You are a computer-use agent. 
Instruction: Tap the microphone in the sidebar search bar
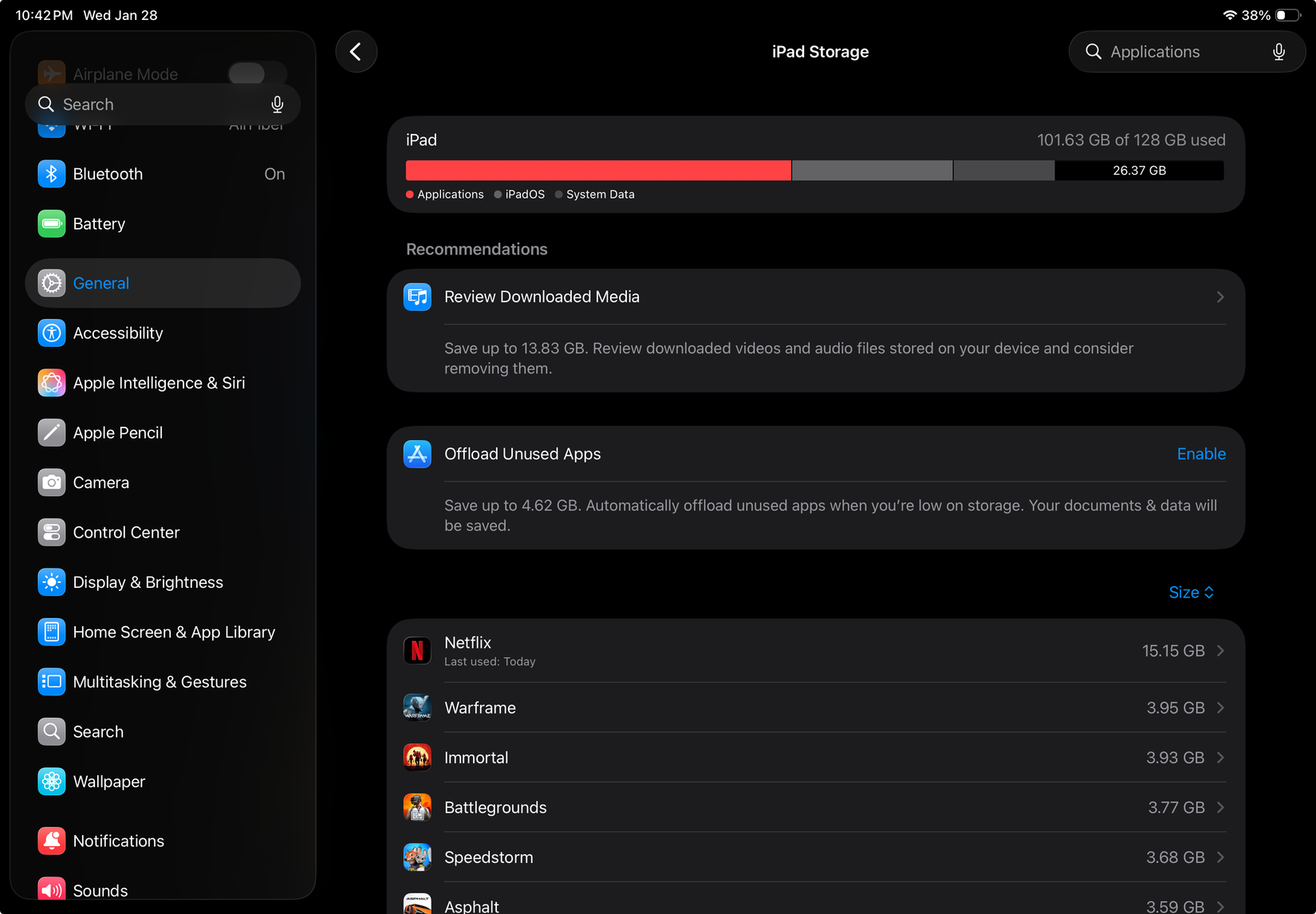point(277,104)
